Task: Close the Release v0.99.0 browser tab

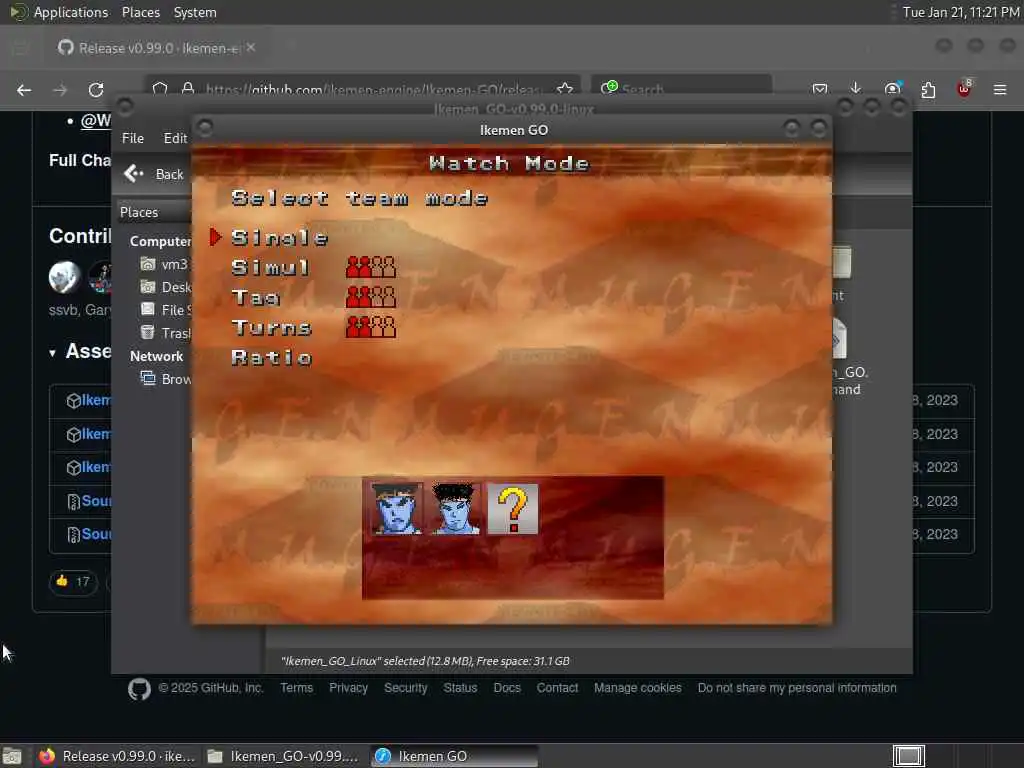Action: pos(251,48)
